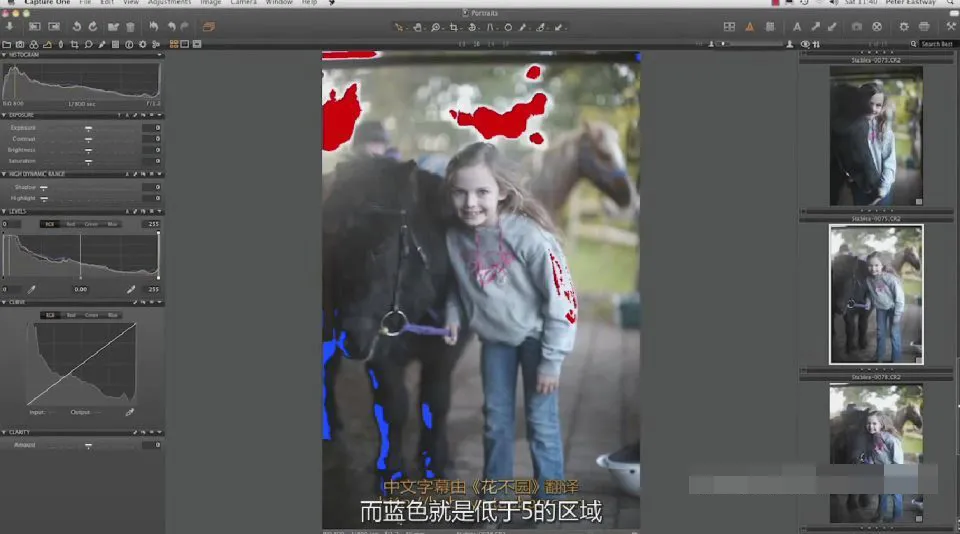Pick shadow point with Levels left eyedropper
960x534 pixels.
(x=31, y=289)
